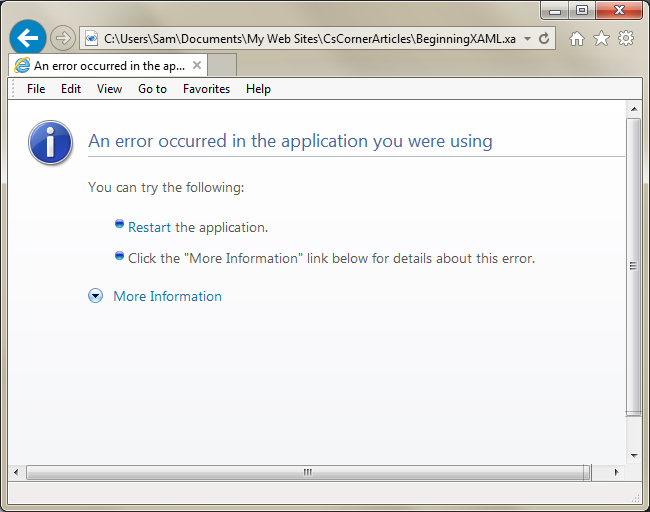Refresh the page with the reload icon

(x=544, y=38)
